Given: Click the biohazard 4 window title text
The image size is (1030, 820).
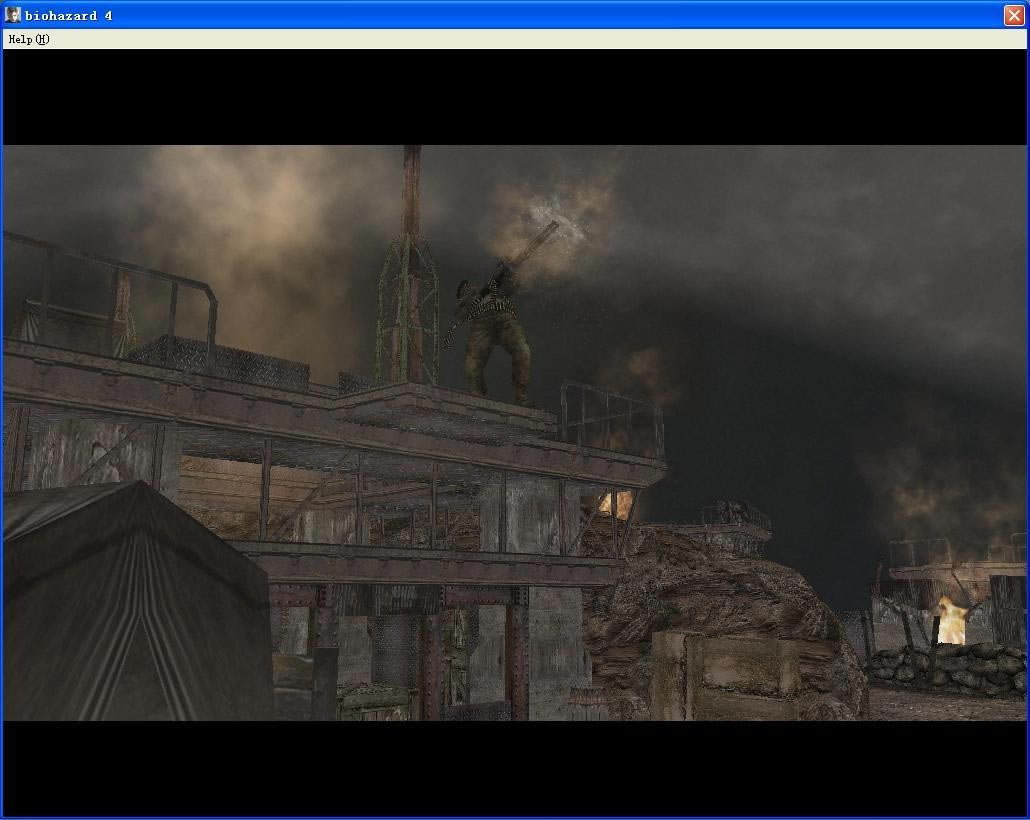Looking at the screenshot, I should 68,15.
